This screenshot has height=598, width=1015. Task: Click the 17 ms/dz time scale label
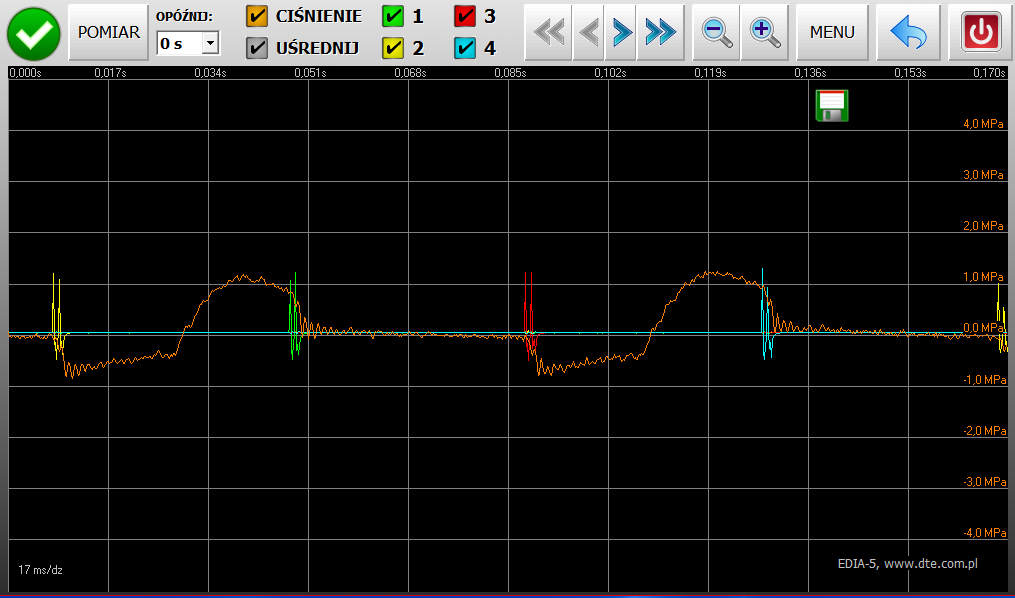pyautogui.click(x=40, y=570)
